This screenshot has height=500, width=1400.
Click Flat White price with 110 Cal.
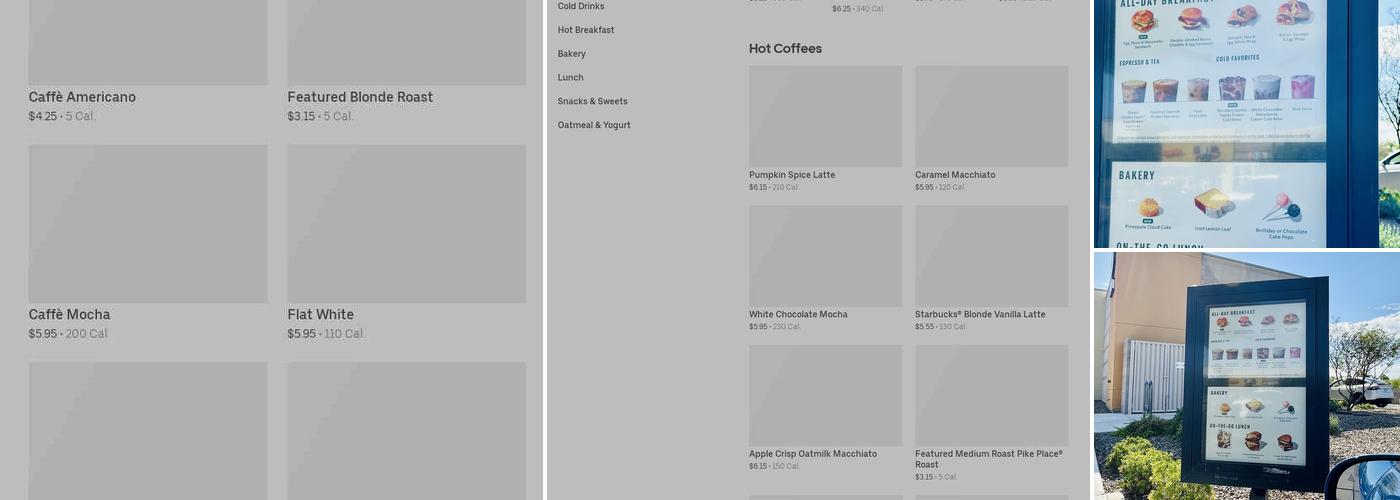click(x=327, y=334)
